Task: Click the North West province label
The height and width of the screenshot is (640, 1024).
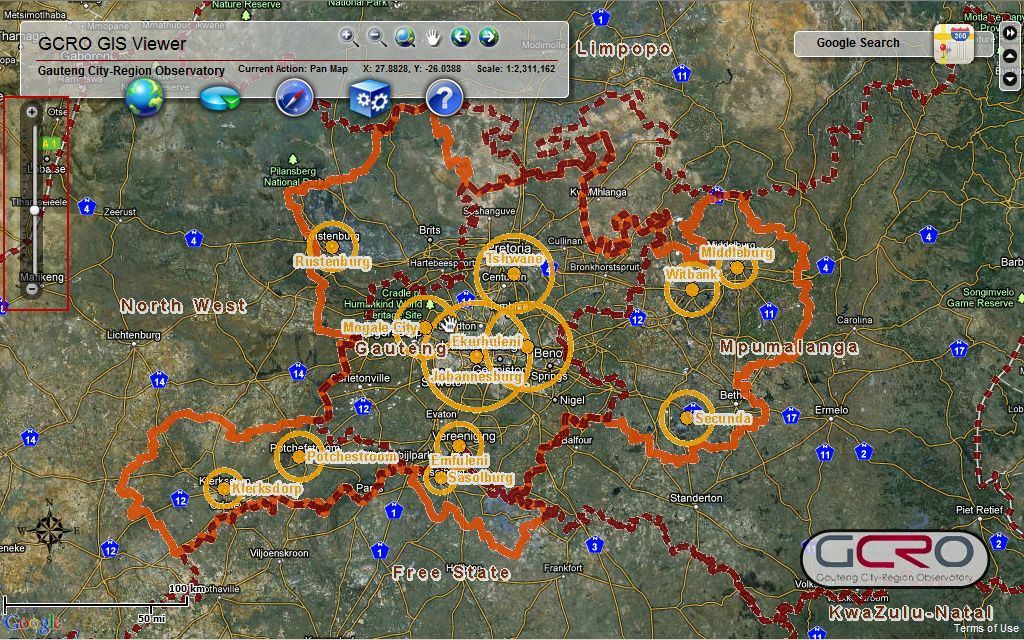Action: (x=184, y=306)
